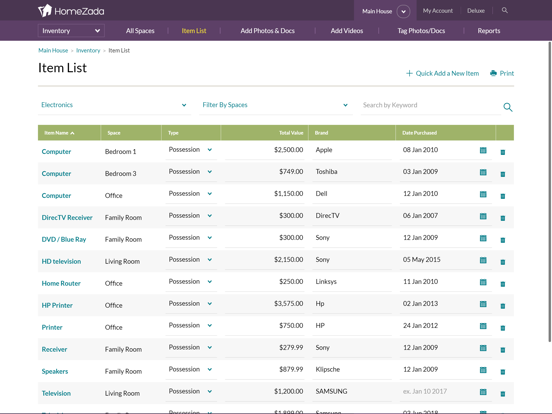The width and height of the screenshot is (552, 414).
Task: Delete the Dell Computer using its trash icon
Action: pyautogui.click(x=503, y=196)
